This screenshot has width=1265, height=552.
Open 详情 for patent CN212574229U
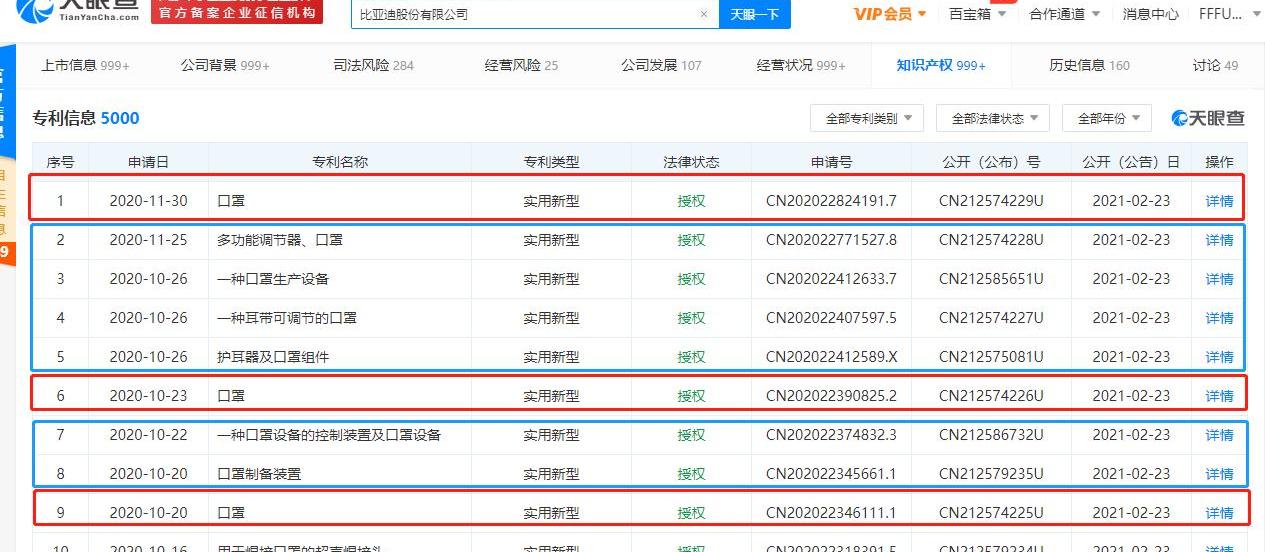coord(1219,201)
